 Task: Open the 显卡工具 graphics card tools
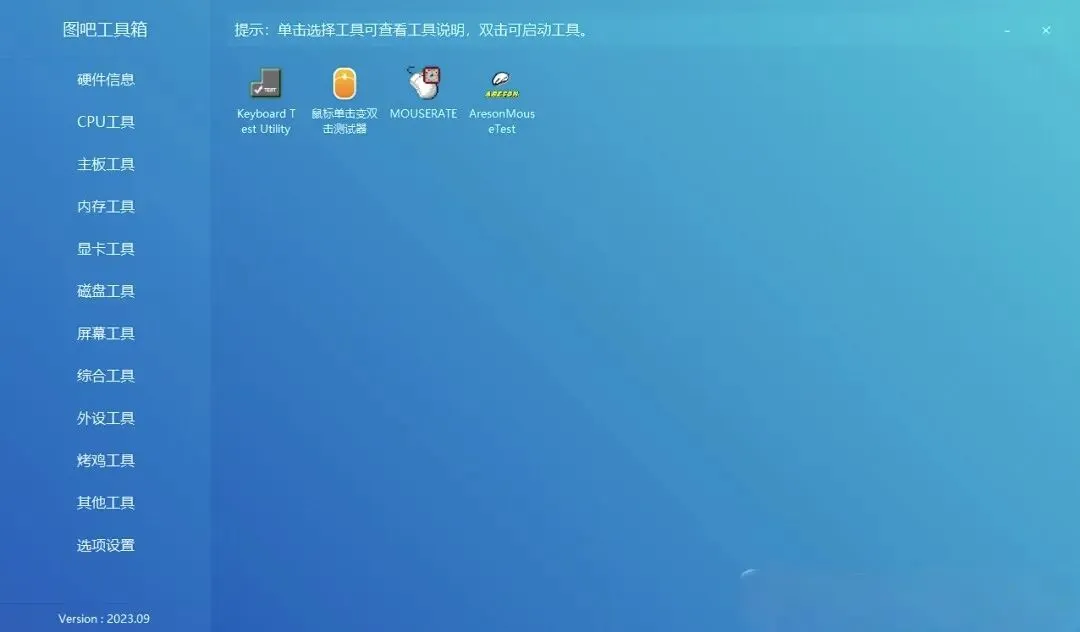click(105, 248)
